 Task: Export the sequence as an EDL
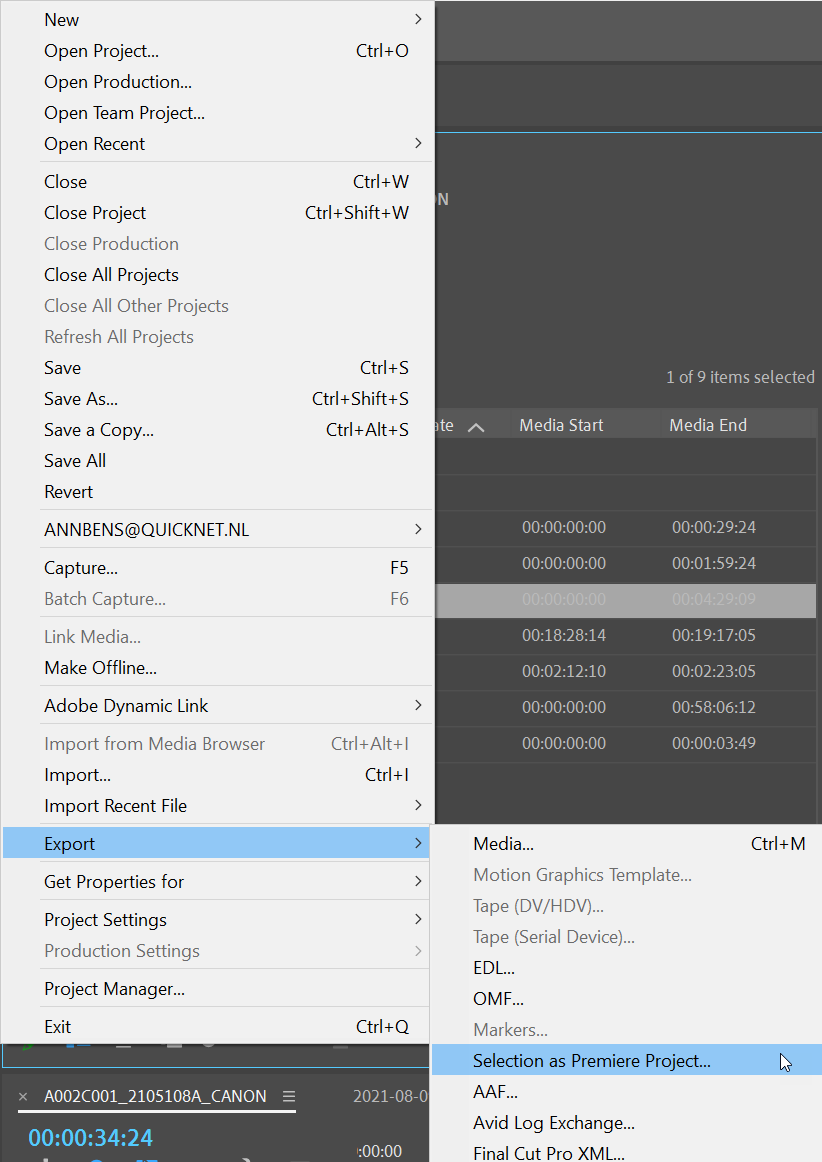coord(493,967)
